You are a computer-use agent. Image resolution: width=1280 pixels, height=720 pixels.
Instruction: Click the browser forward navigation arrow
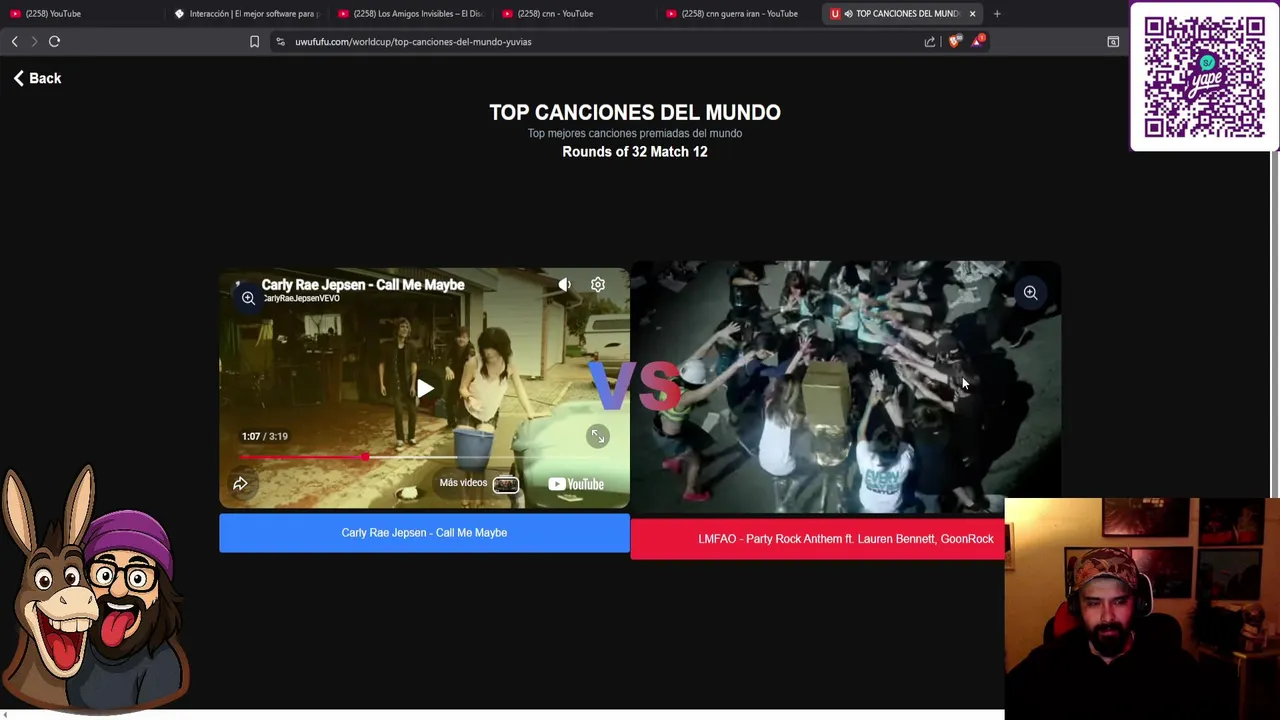pyautogui.click(x=34, y=42)
